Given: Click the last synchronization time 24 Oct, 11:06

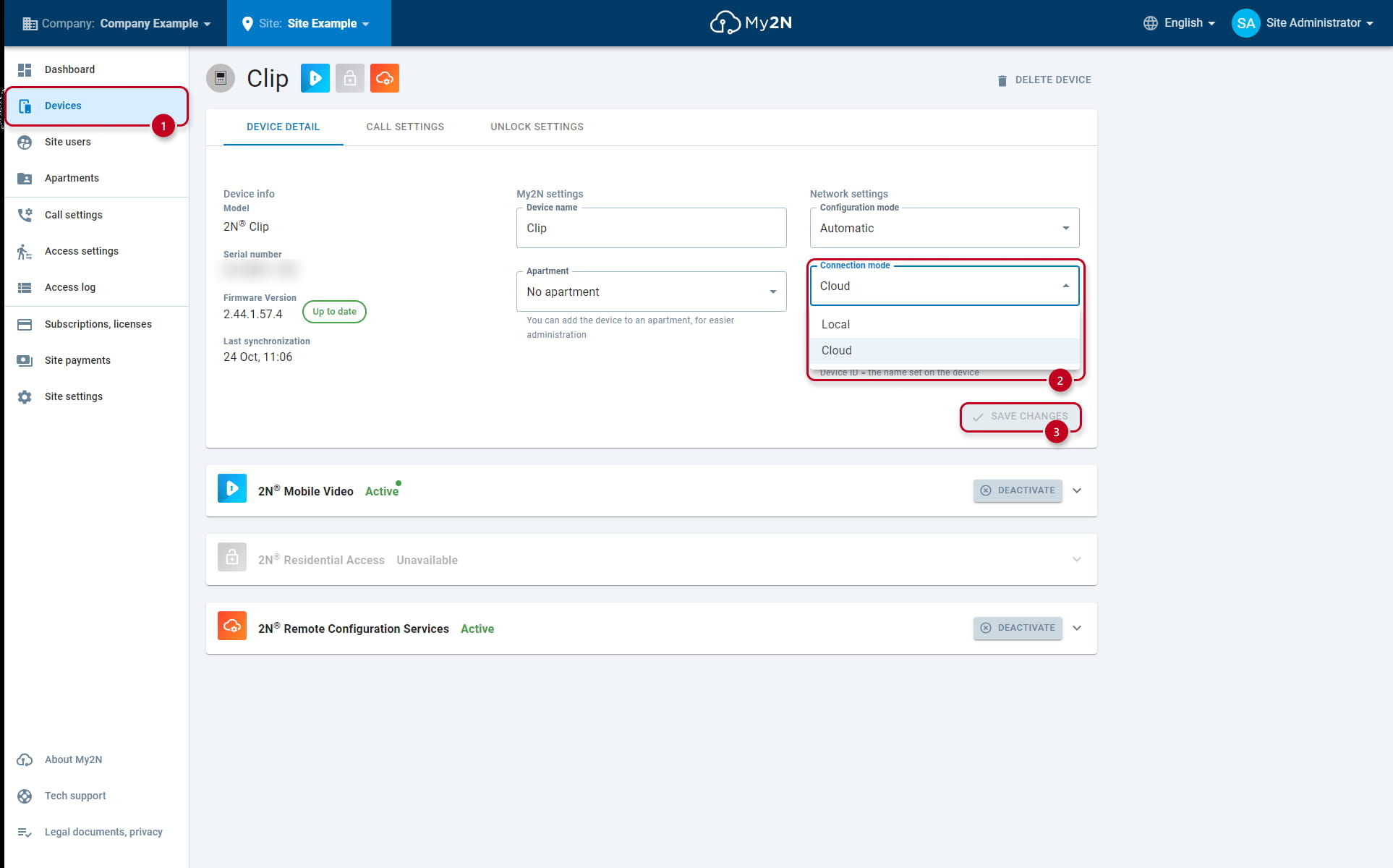Looking at the screenshot, I should [x=258, y=357].
